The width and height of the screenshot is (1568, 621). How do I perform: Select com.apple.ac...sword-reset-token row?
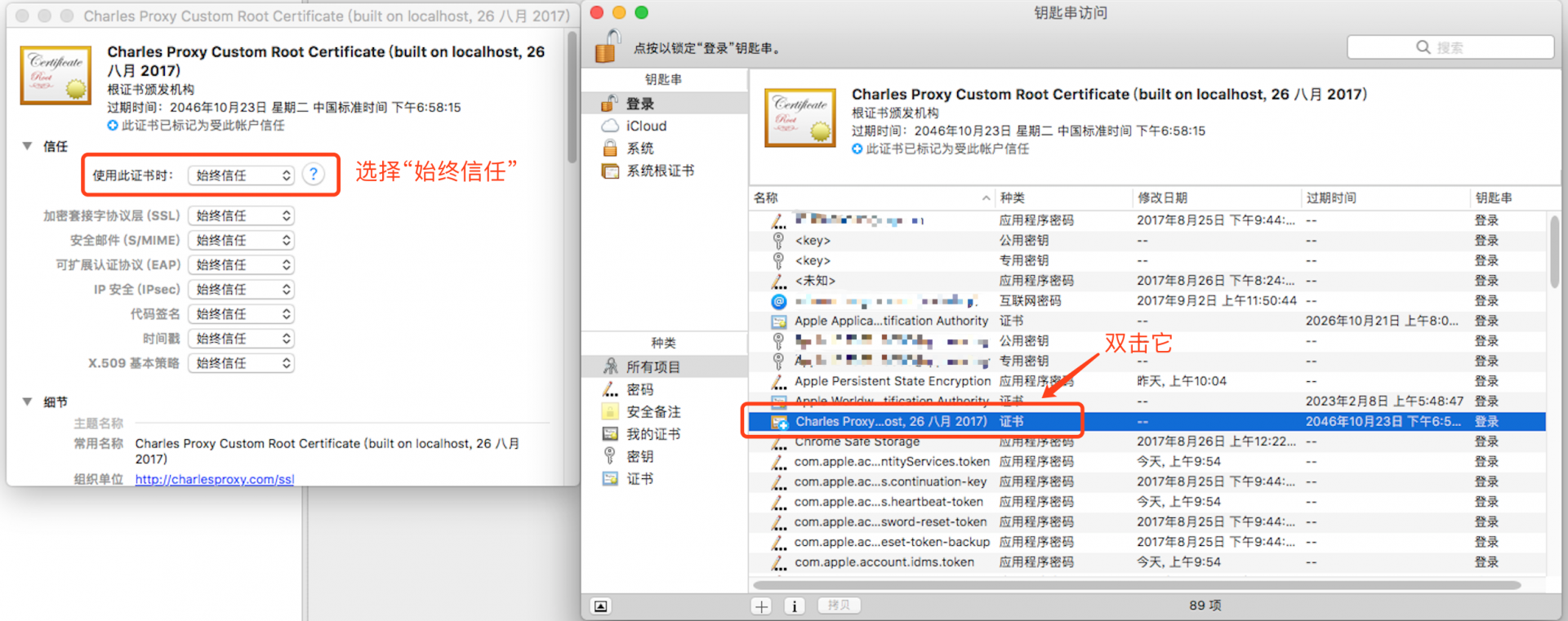tap(1147, 521)
